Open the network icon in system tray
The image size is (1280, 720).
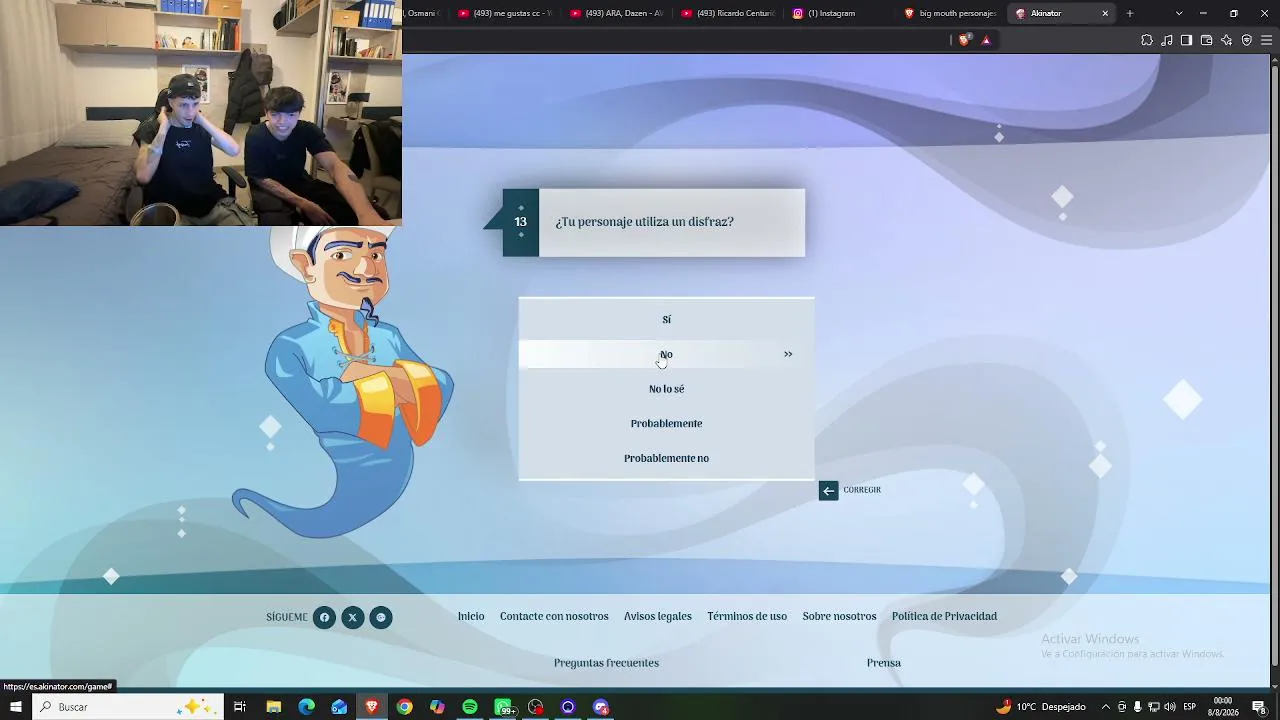click(1154, 707)
